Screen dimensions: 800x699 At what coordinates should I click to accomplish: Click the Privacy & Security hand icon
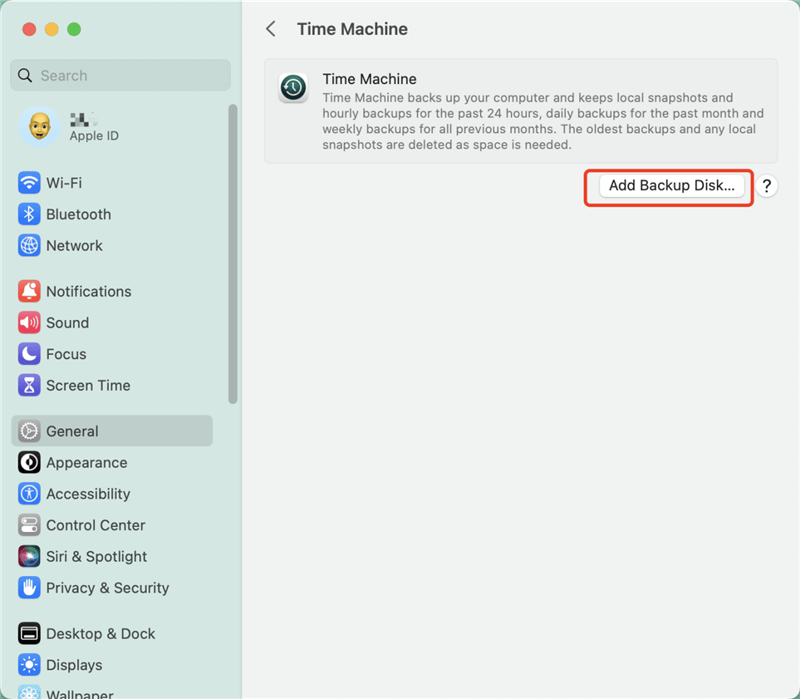point(27,588)
